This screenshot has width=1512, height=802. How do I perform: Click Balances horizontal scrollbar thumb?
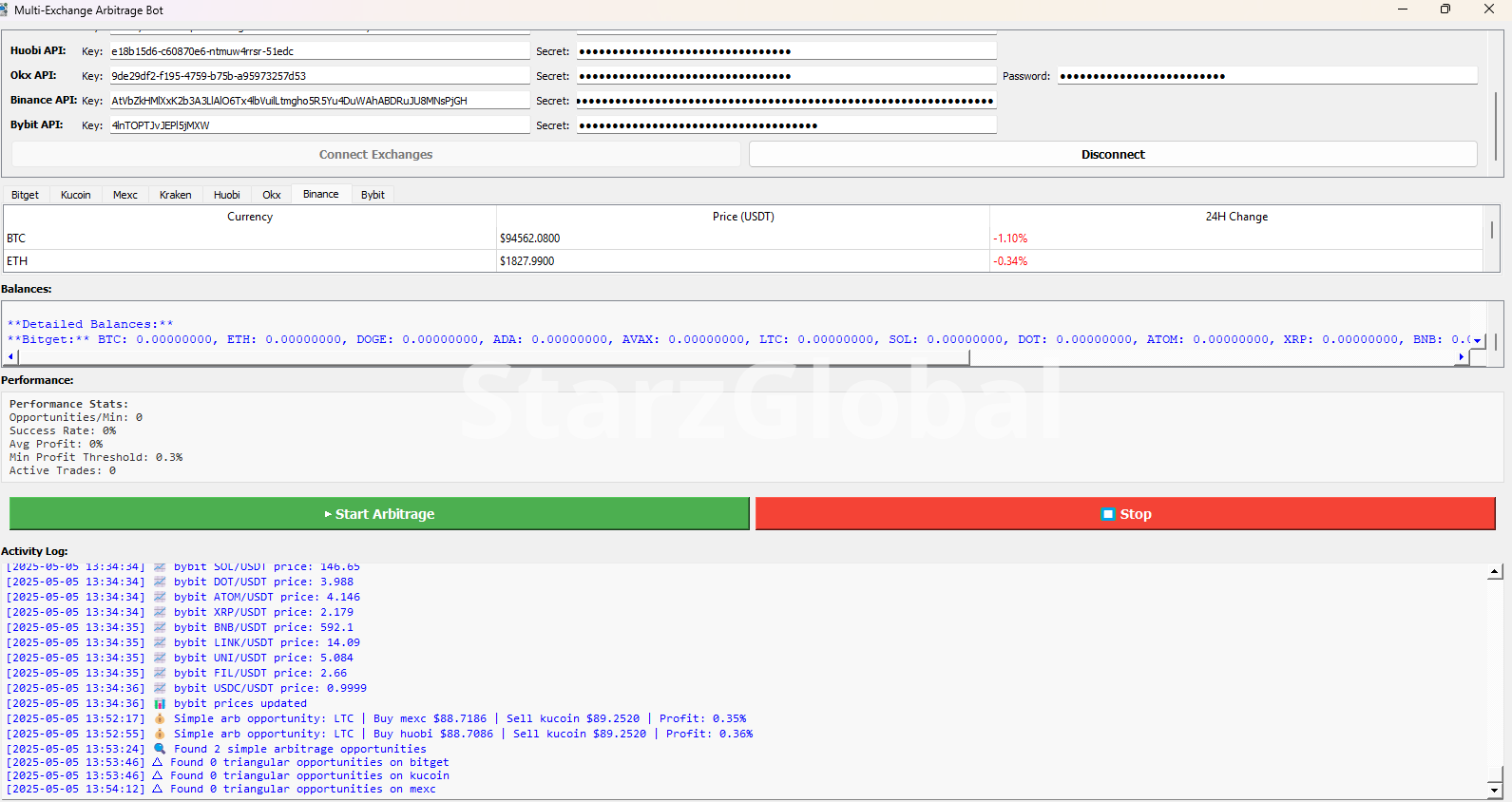point(494,357)
